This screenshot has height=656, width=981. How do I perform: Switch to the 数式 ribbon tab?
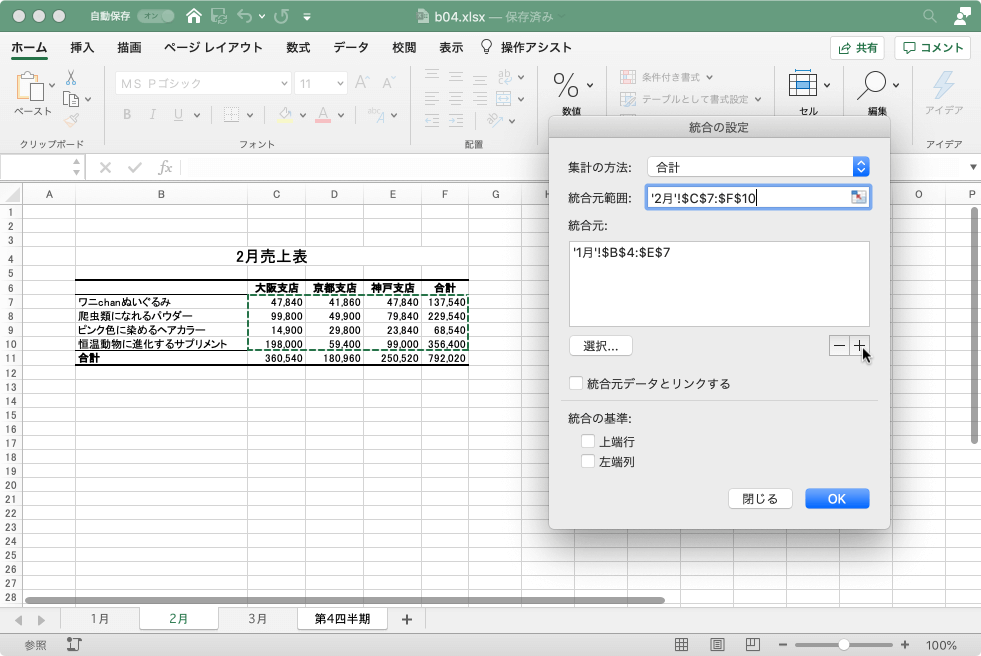pos(298,48)
